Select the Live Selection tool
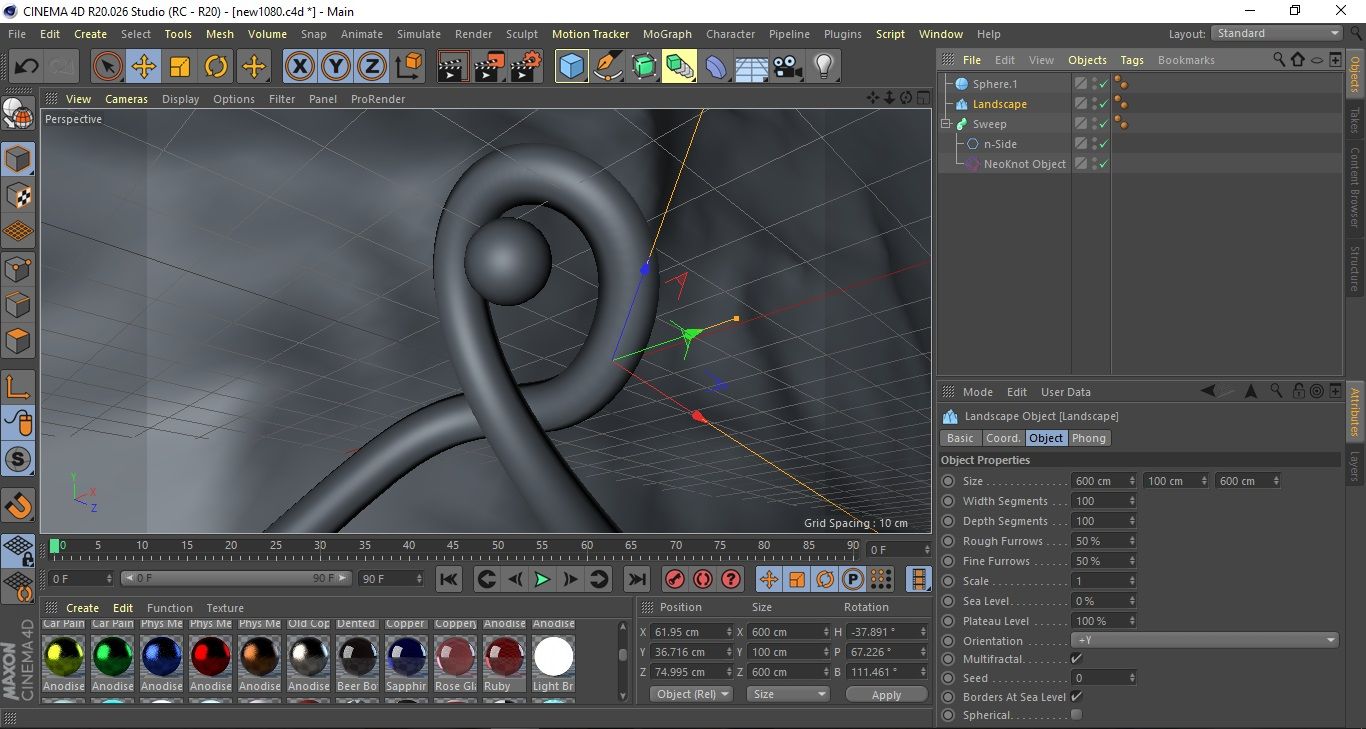 click(108, 67)
